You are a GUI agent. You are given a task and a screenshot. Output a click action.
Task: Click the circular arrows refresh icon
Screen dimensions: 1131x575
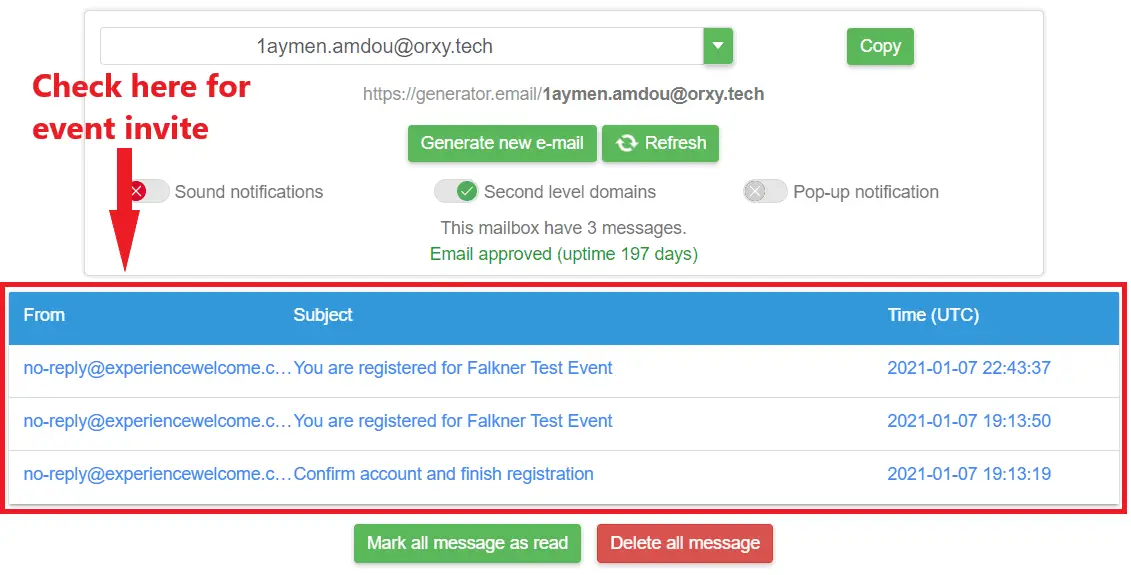626,143
